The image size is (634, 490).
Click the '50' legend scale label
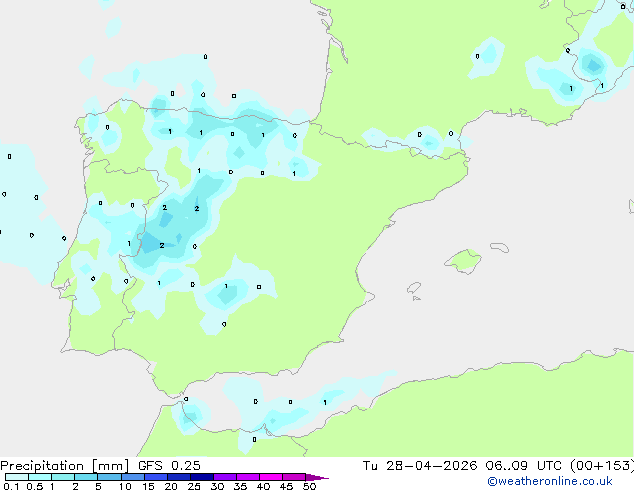[x=310, y=486]
